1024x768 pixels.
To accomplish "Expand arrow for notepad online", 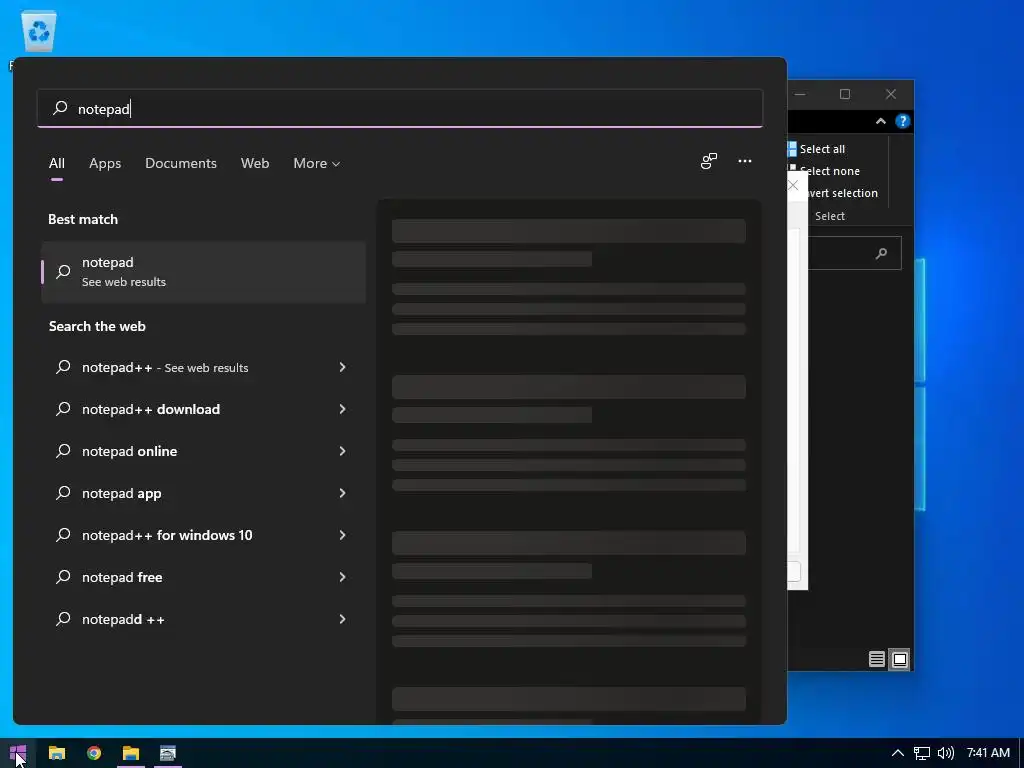I will 342,451.
